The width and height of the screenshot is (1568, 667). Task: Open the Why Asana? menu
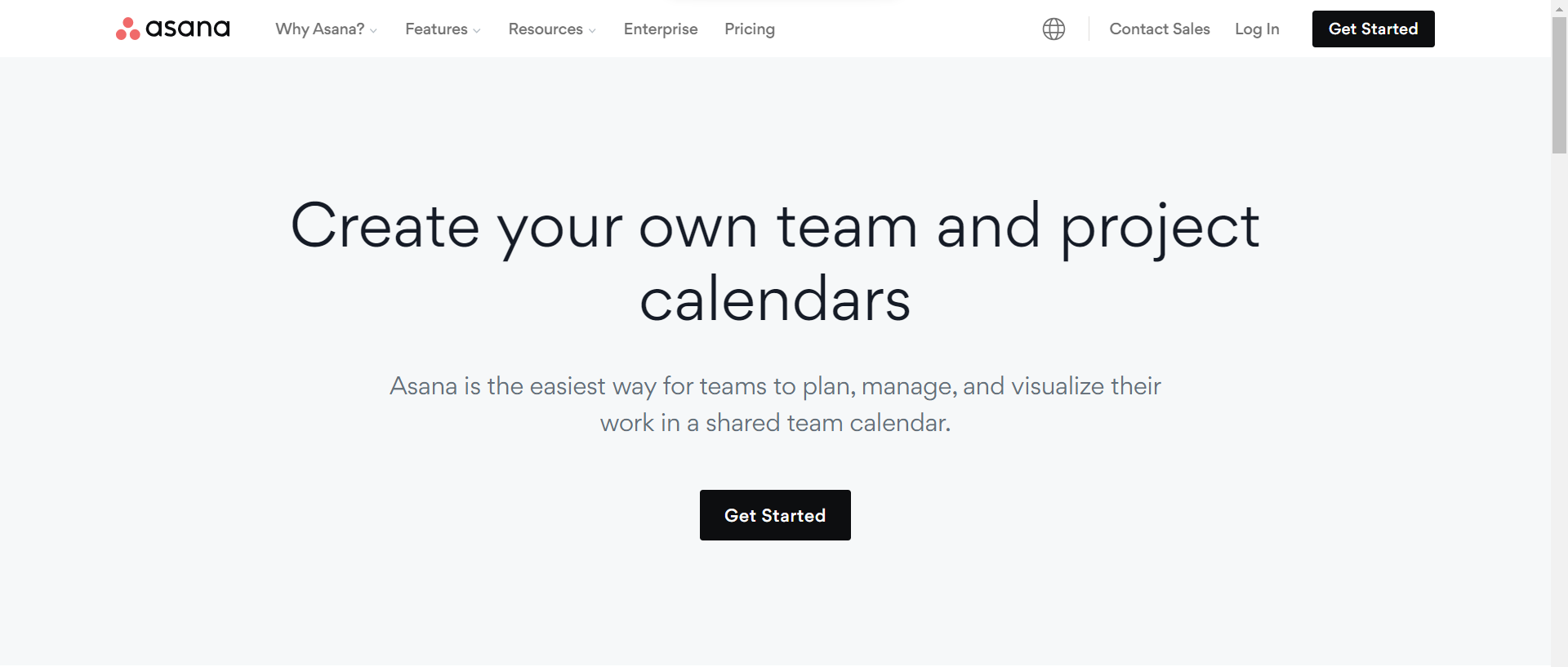tap(320, 29)
